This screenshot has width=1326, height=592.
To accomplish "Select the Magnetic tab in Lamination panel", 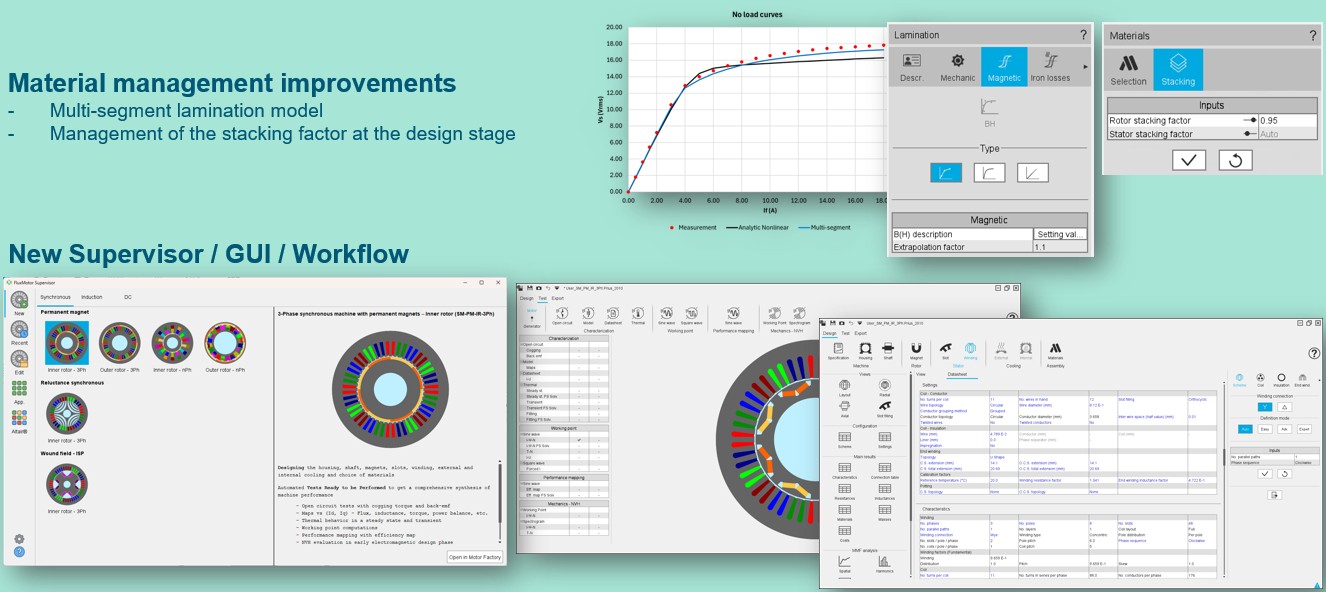I will pos(1004,67).
